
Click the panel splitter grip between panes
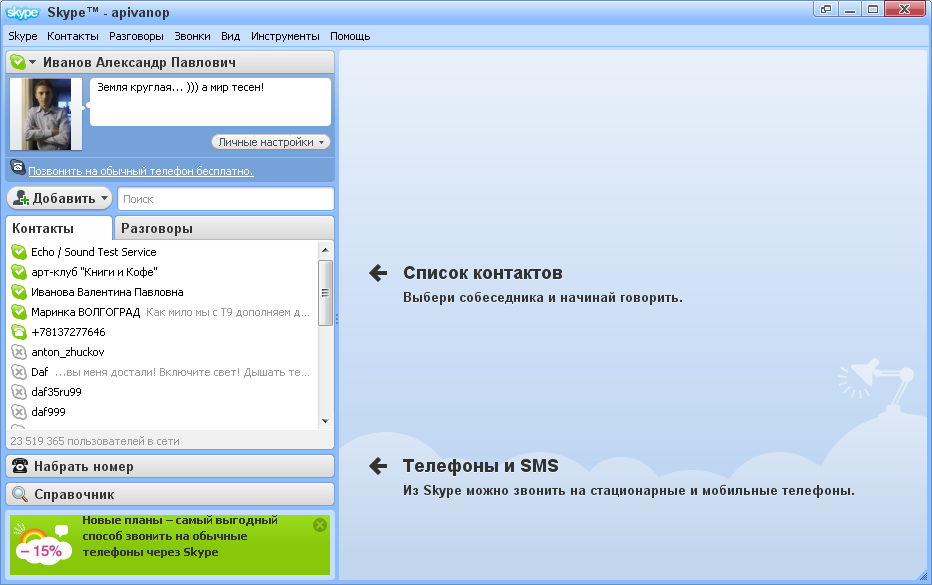[337, 319]
